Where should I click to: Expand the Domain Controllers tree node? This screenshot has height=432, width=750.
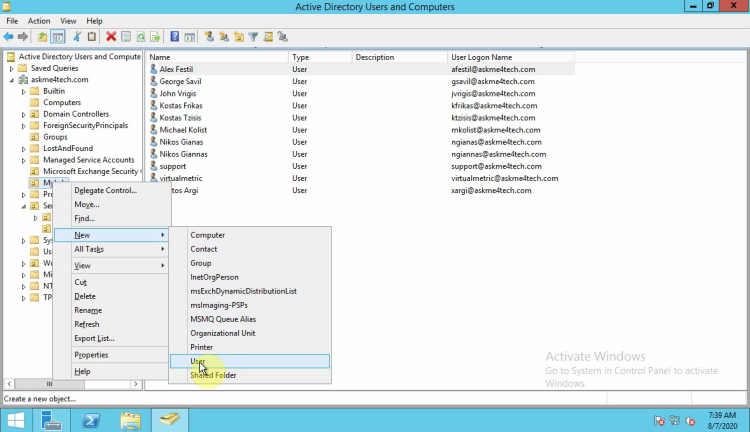coord(22,114)
